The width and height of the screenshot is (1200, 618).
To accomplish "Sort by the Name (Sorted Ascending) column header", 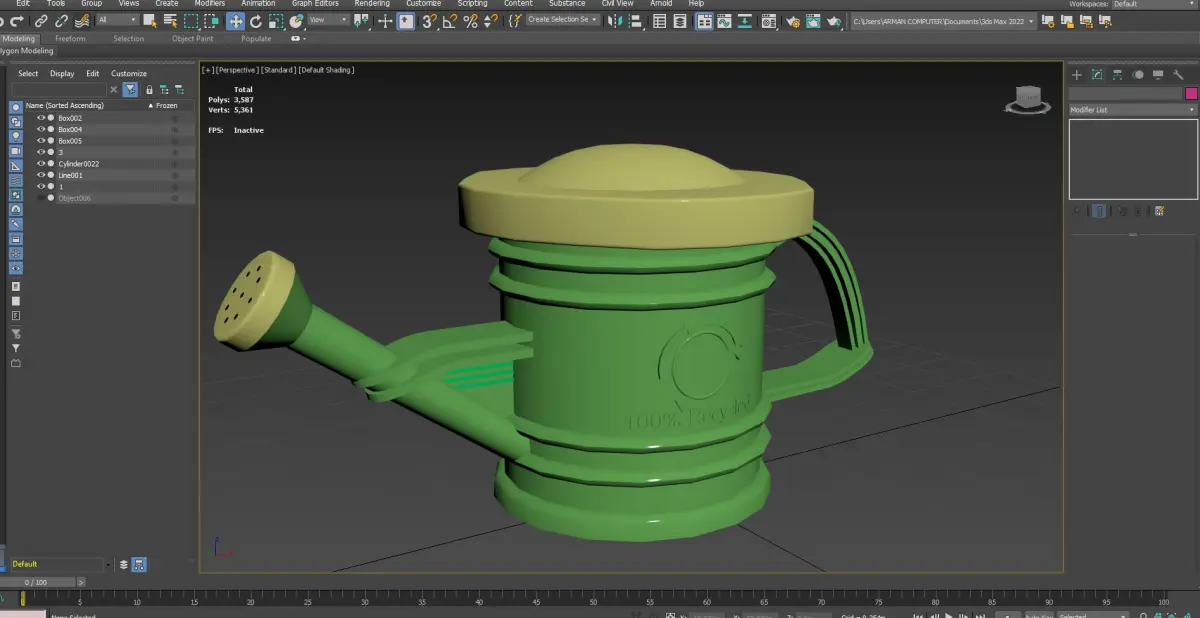I will point(65,105).
